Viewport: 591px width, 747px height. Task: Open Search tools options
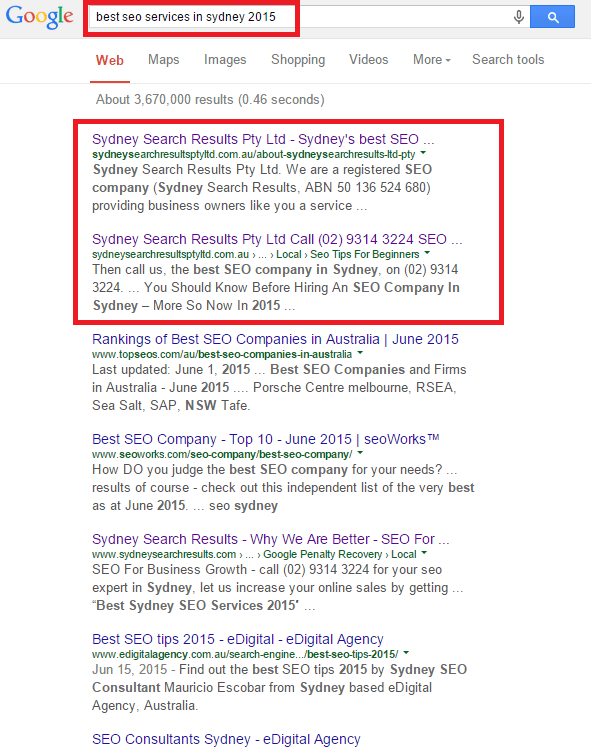tap(508, 60)
